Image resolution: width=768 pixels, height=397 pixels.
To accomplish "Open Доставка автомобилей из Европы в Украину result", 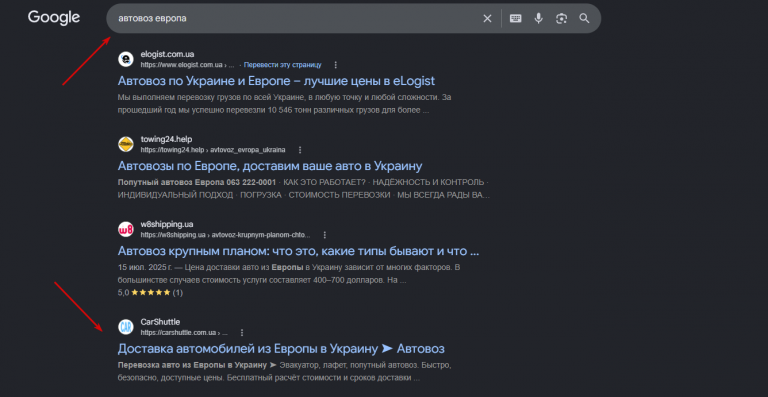I will tap(281, 349).
